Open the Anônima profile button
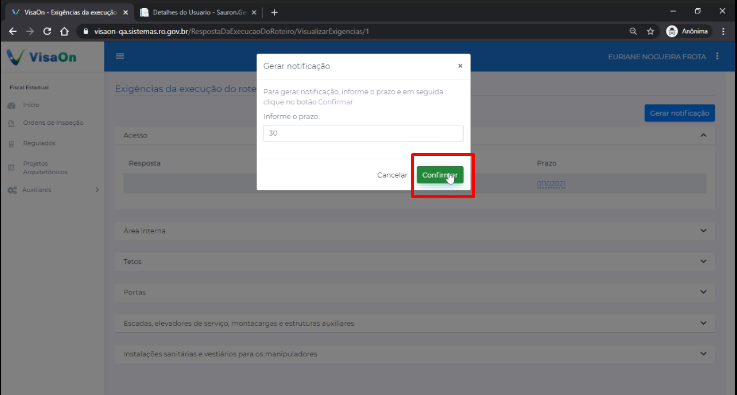 tap(688, 32)
